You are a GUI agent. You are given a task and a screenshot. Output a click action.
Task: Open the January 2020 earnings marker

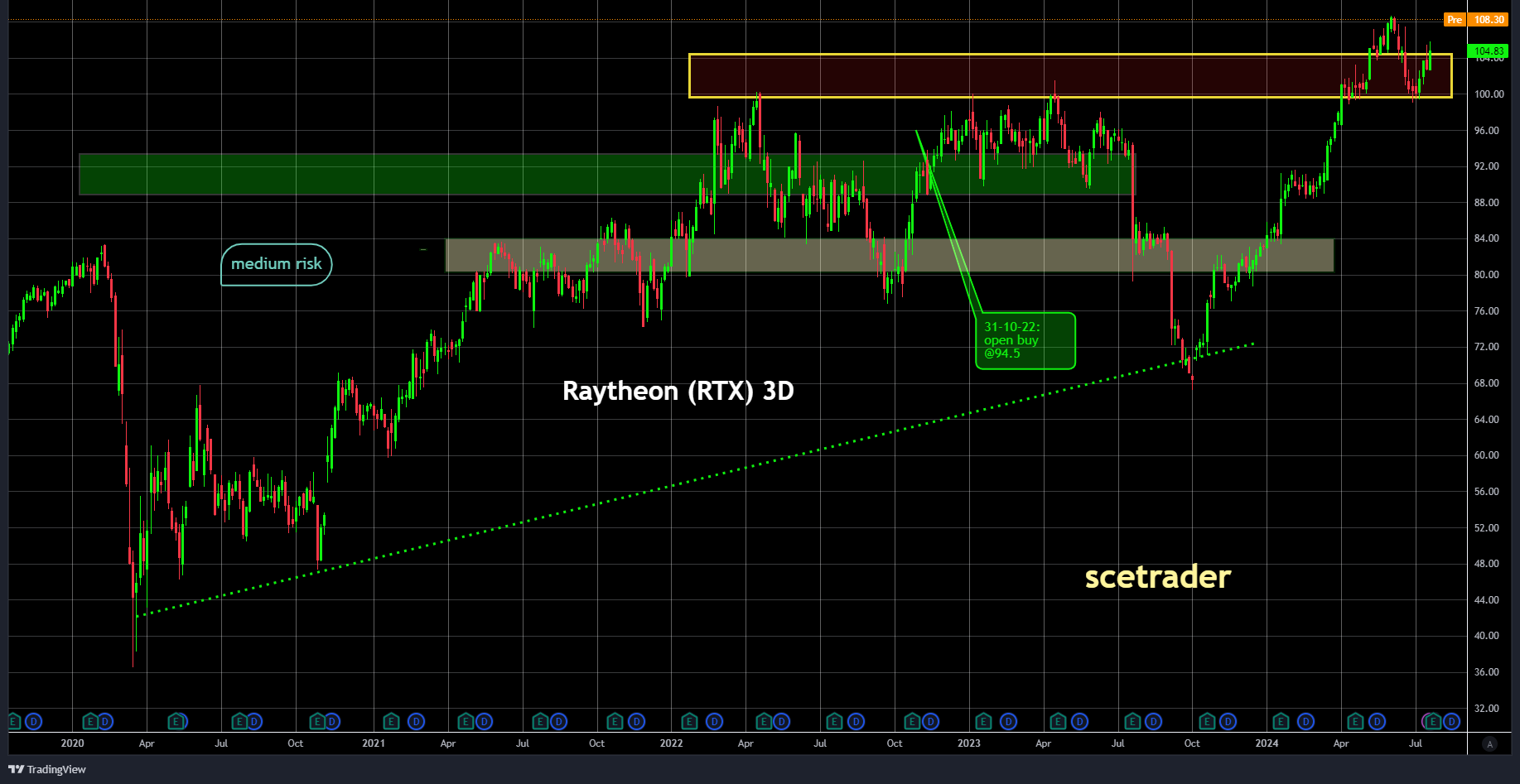click(x=91, y=722)
